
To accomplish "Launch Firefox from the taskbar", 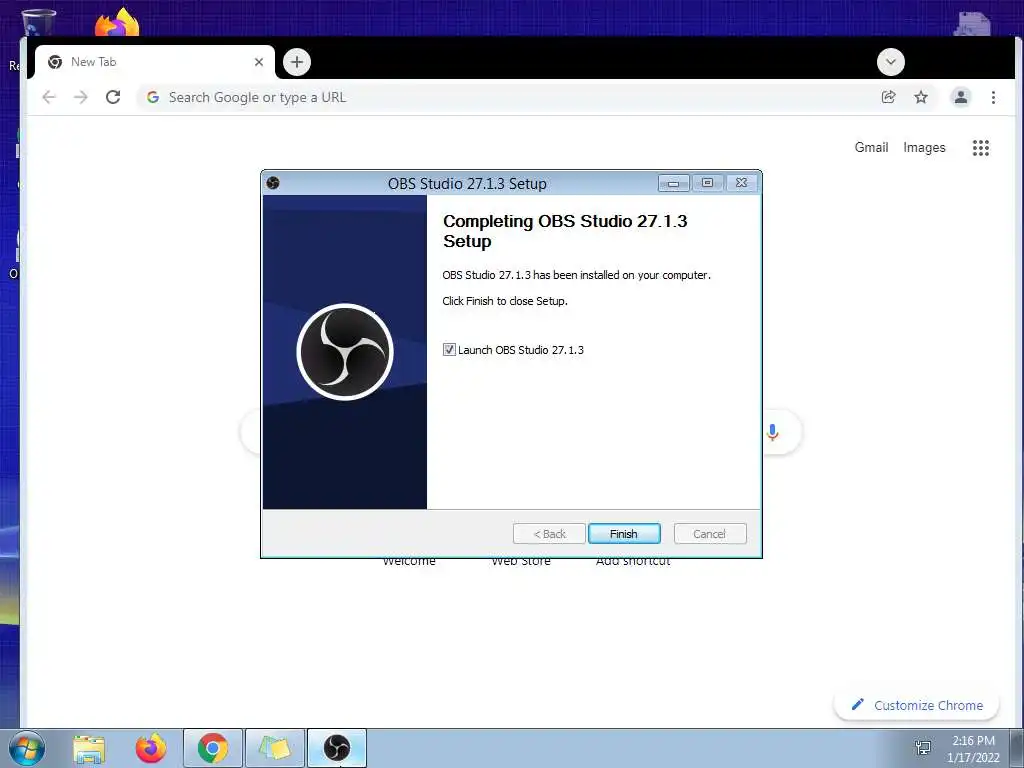I will [151, 748].
